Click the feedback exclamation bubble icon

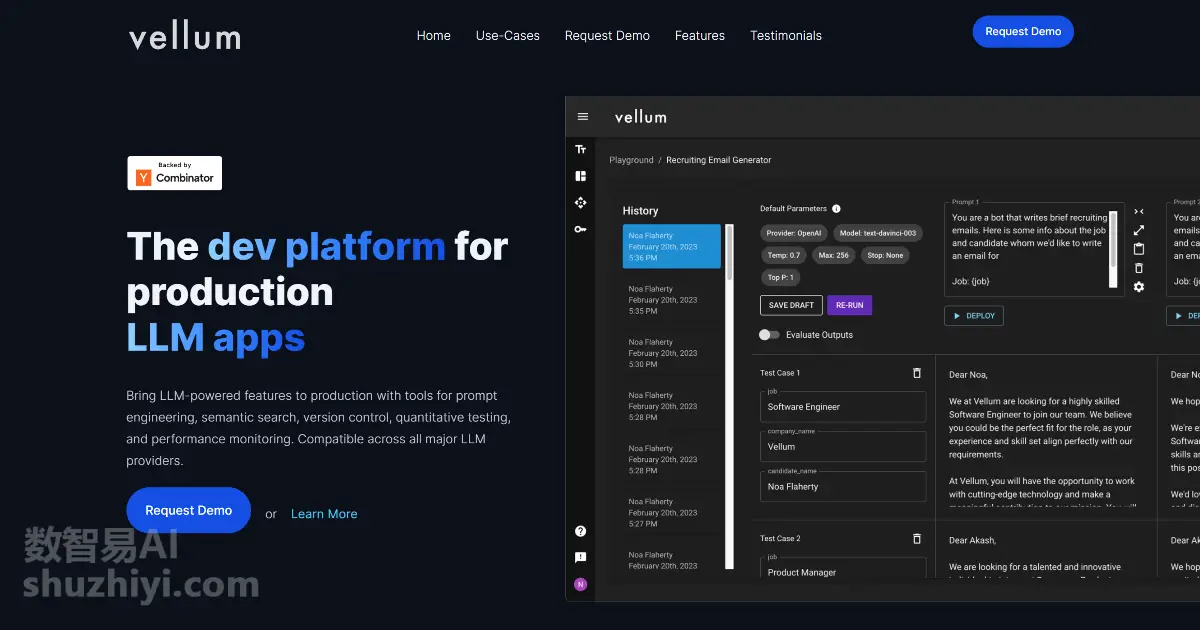pyautogui.click(x=581, y=558)
